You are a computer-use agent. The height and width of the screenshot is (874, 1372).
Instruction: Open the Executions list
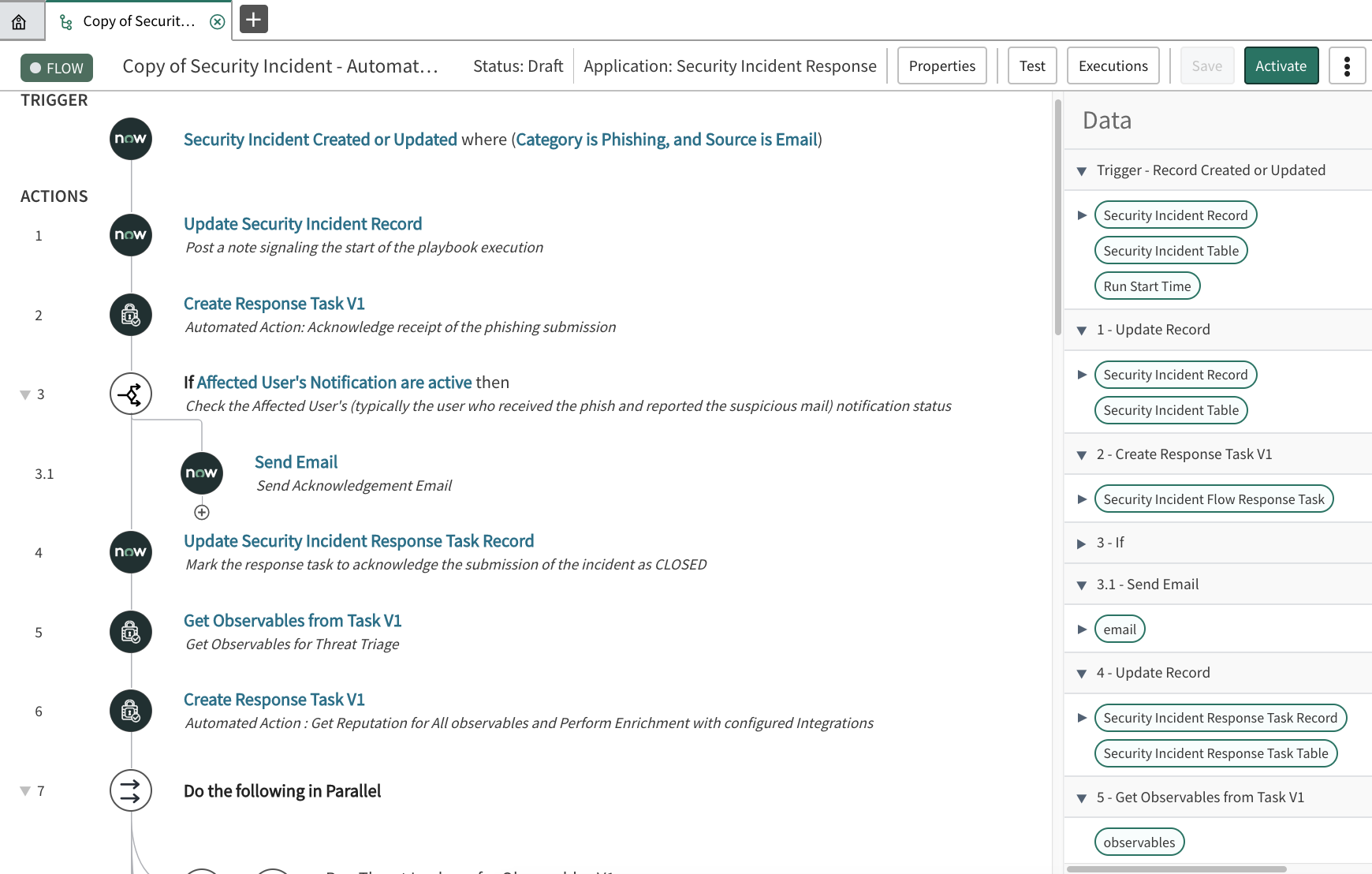[x=1113, y=66]
